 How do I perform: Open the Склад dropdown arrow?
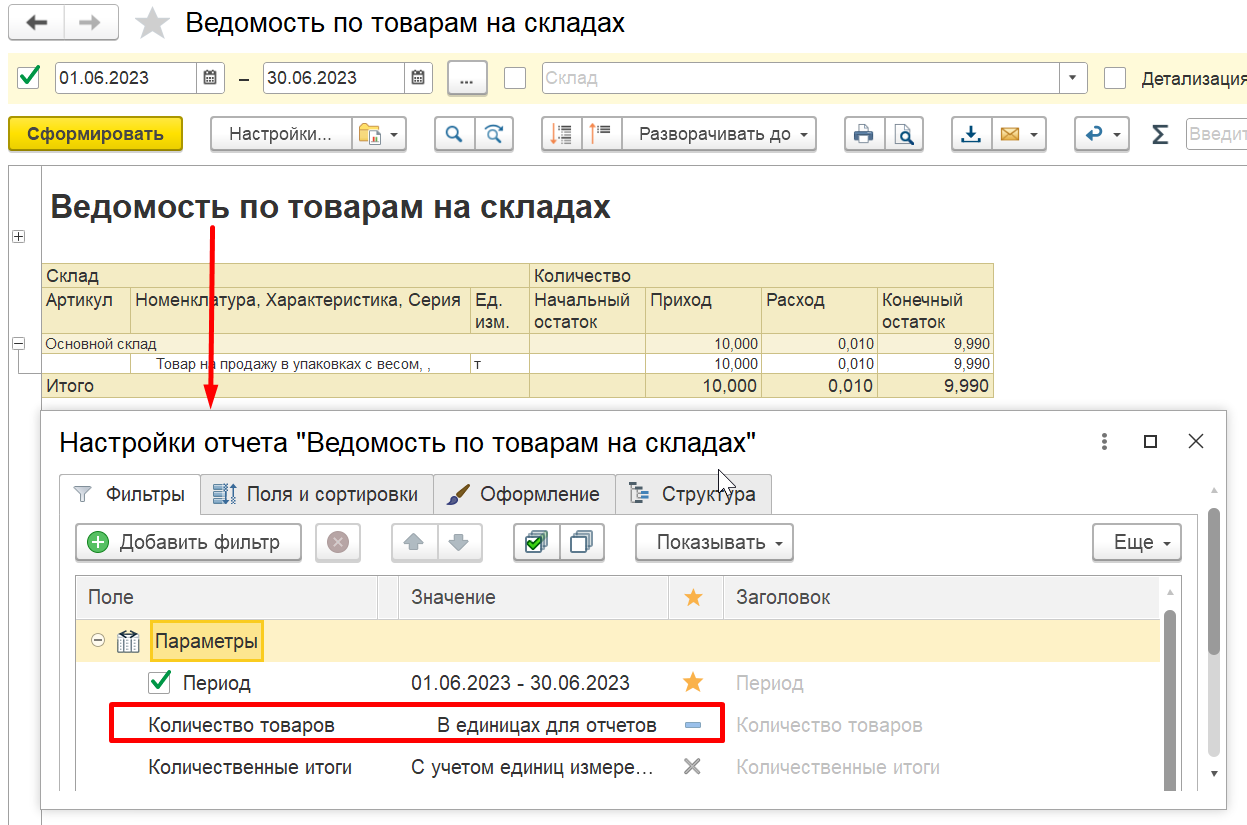[x=1073, y=78]
